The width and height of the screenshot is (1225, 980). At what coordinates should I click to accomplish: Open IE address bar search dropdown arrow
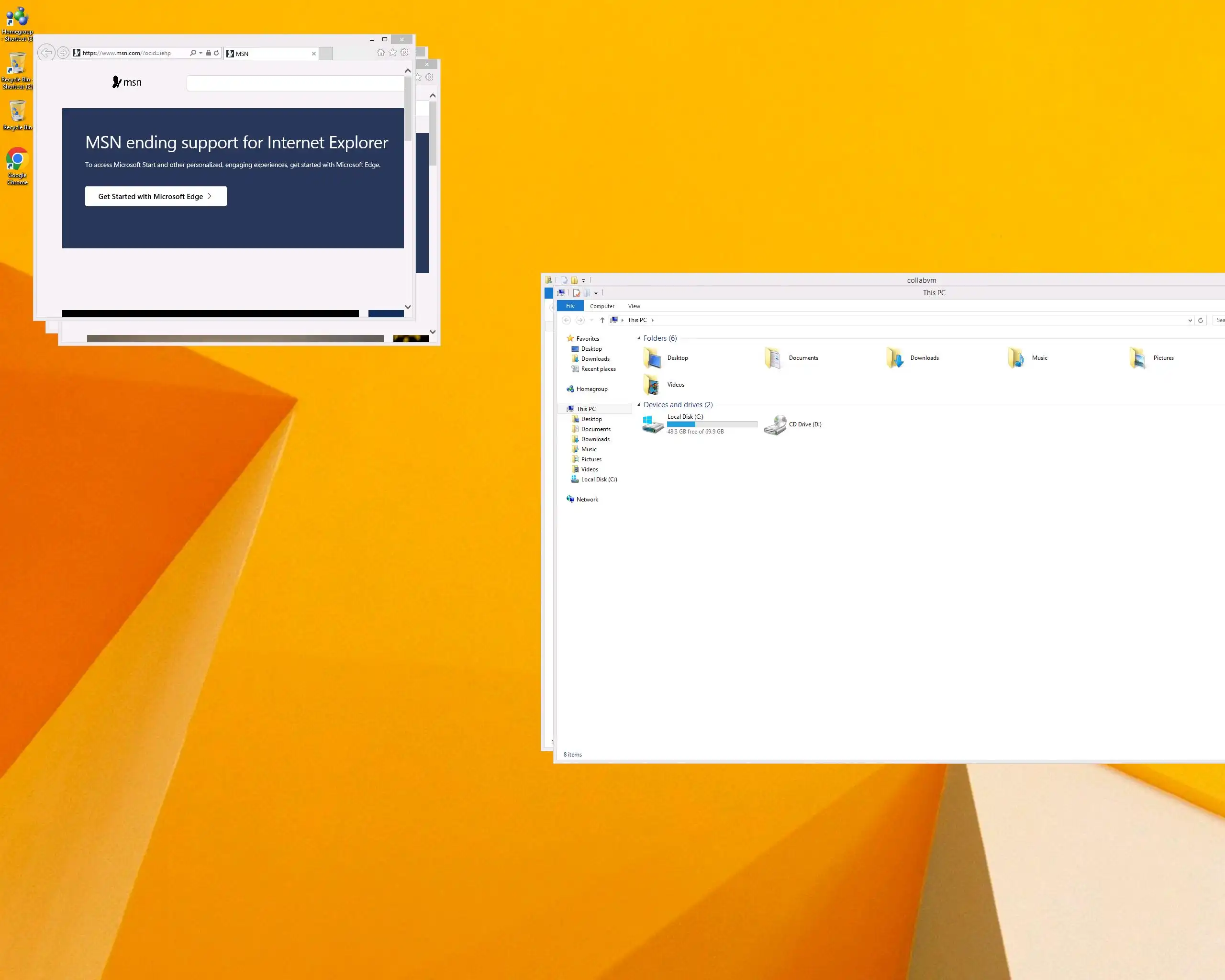pos(200,53)
